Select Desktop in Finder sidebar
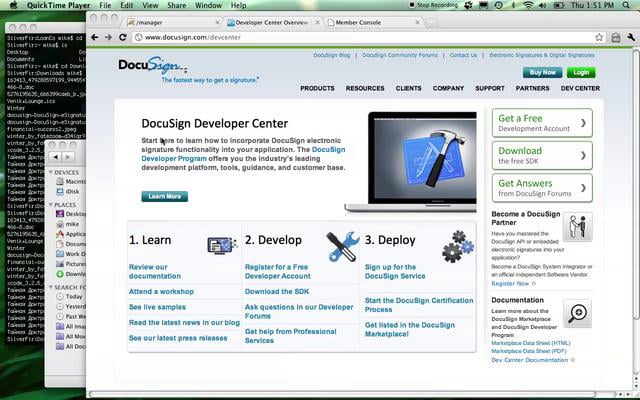The height and width of the screenshot is (400, 640). coord(70,214)
